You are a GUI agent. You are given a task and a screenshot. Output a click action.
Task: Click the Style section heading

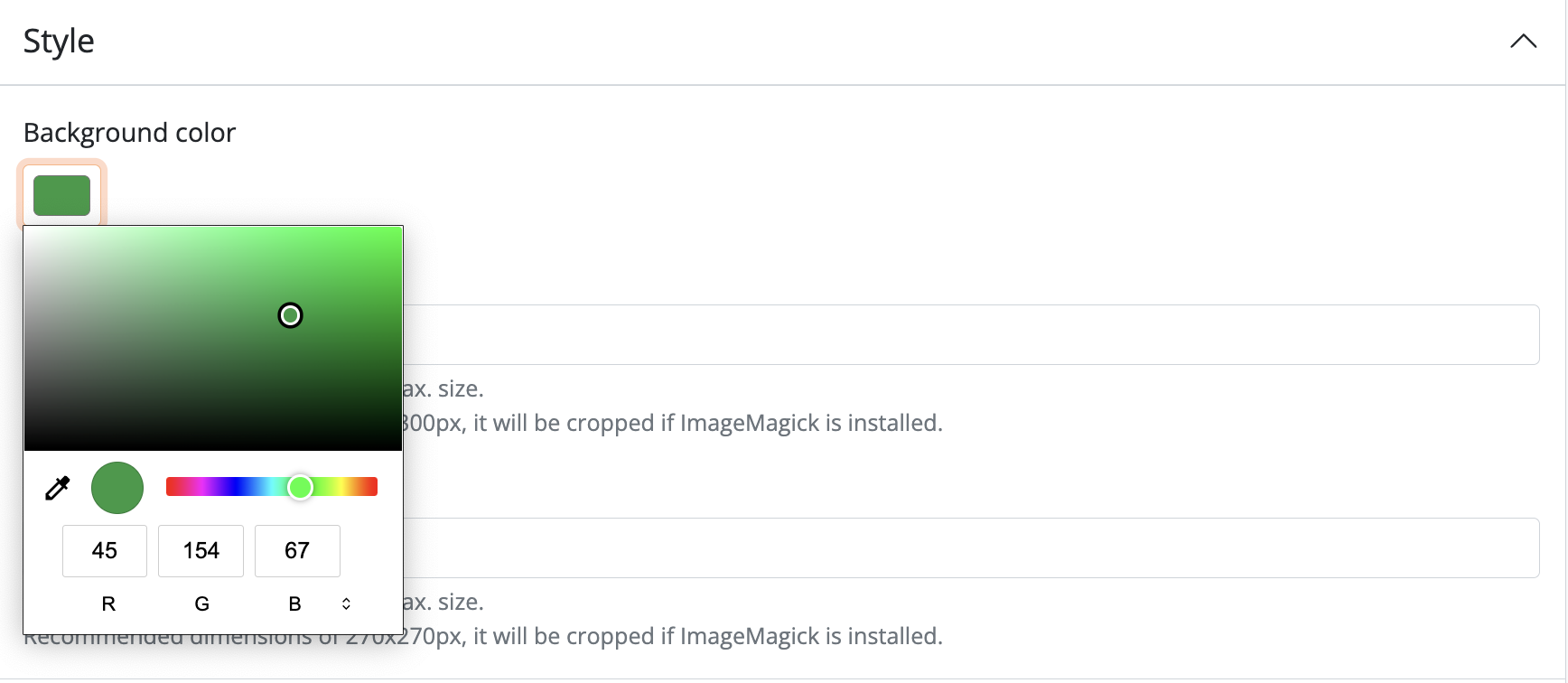pyautogui.click(x=59, y=42)
